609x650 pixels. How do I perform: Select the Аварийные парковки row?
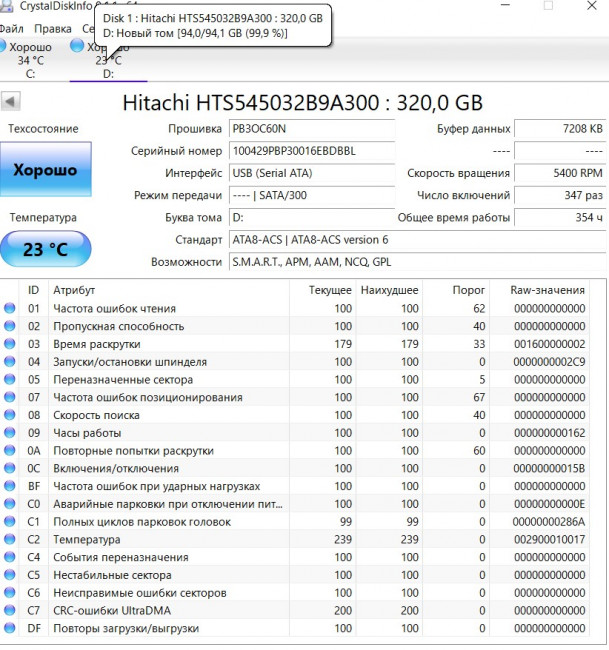point(295,504)
